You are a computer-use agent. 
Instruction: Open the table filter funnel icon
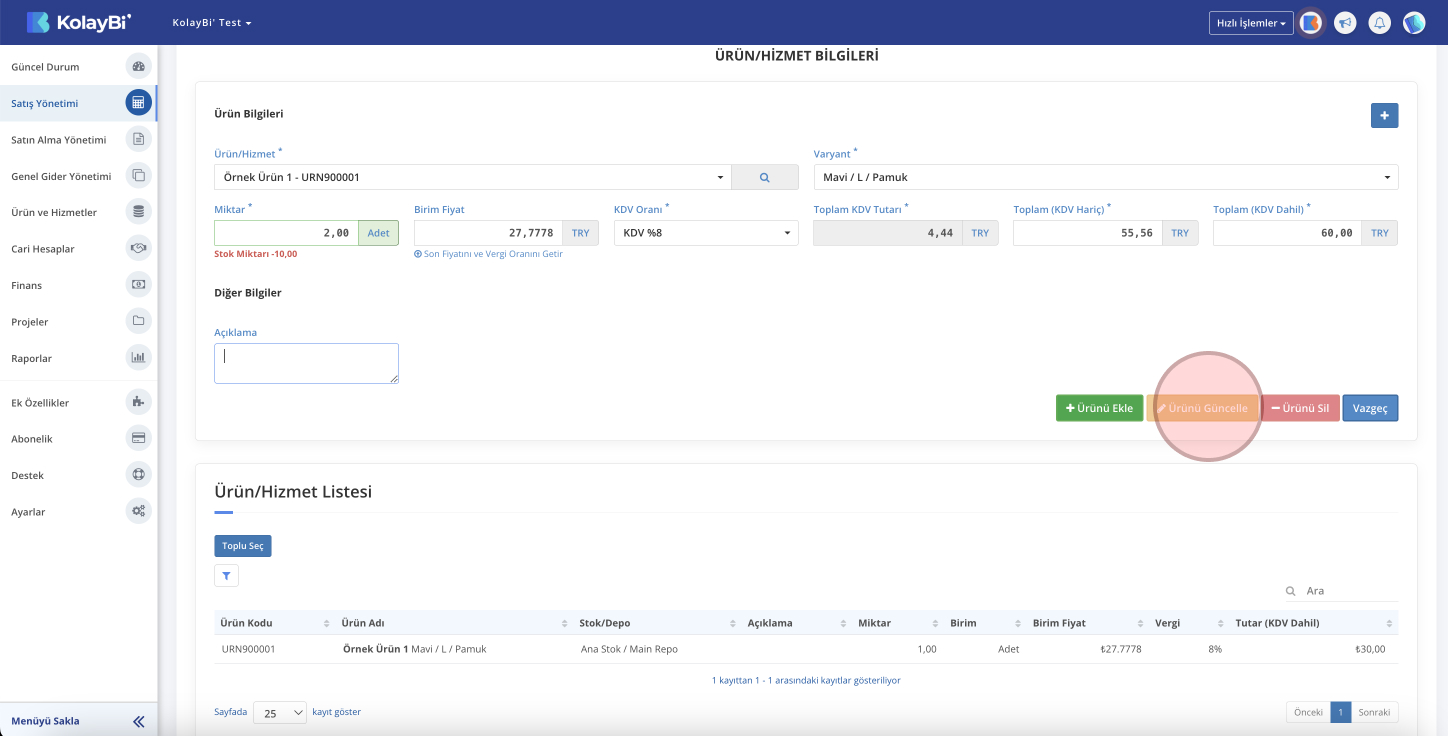click(x=226, y=576)
